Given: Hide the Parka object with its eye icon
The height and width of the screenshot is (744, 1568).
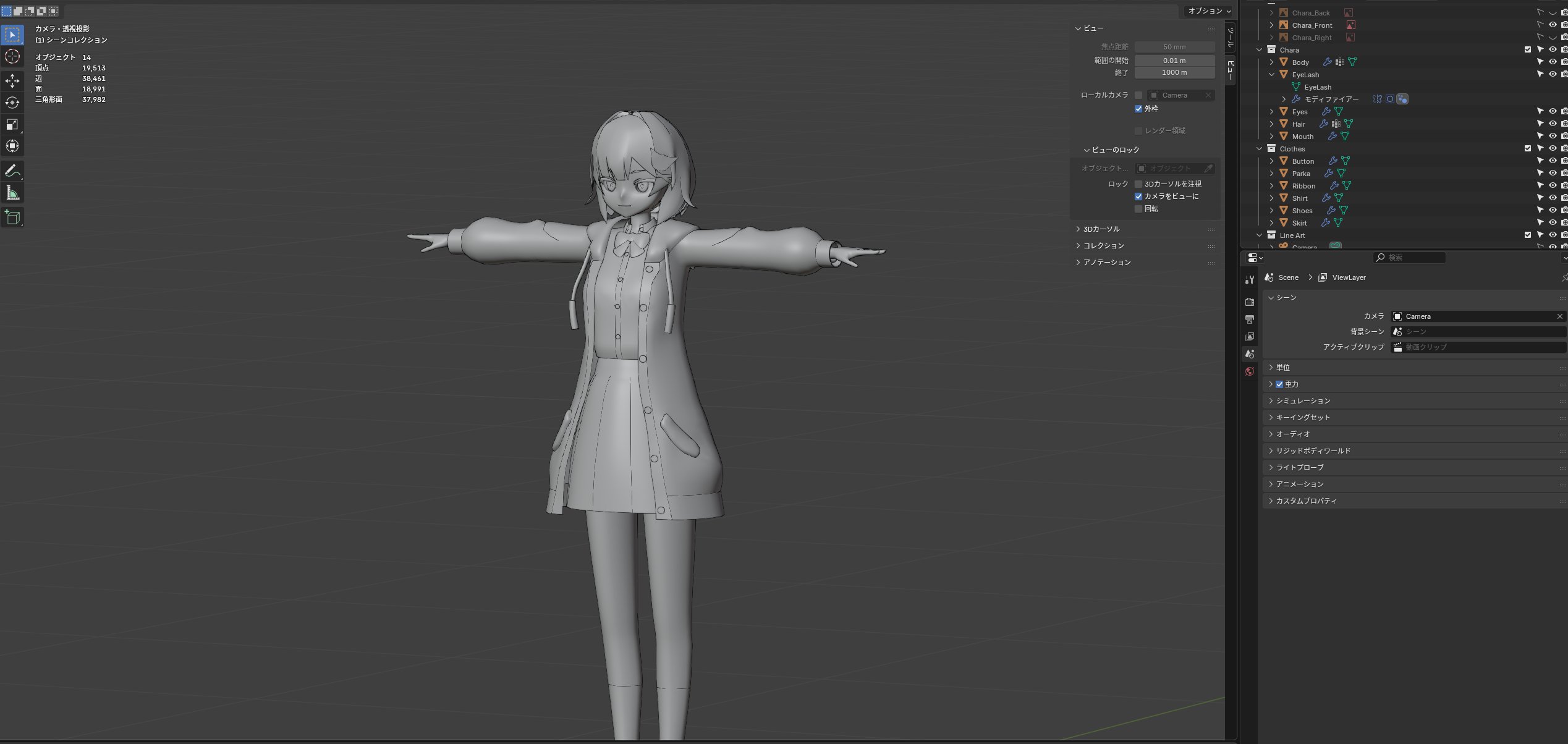Looking at the screenshot, I should (x=1552, y=173).
